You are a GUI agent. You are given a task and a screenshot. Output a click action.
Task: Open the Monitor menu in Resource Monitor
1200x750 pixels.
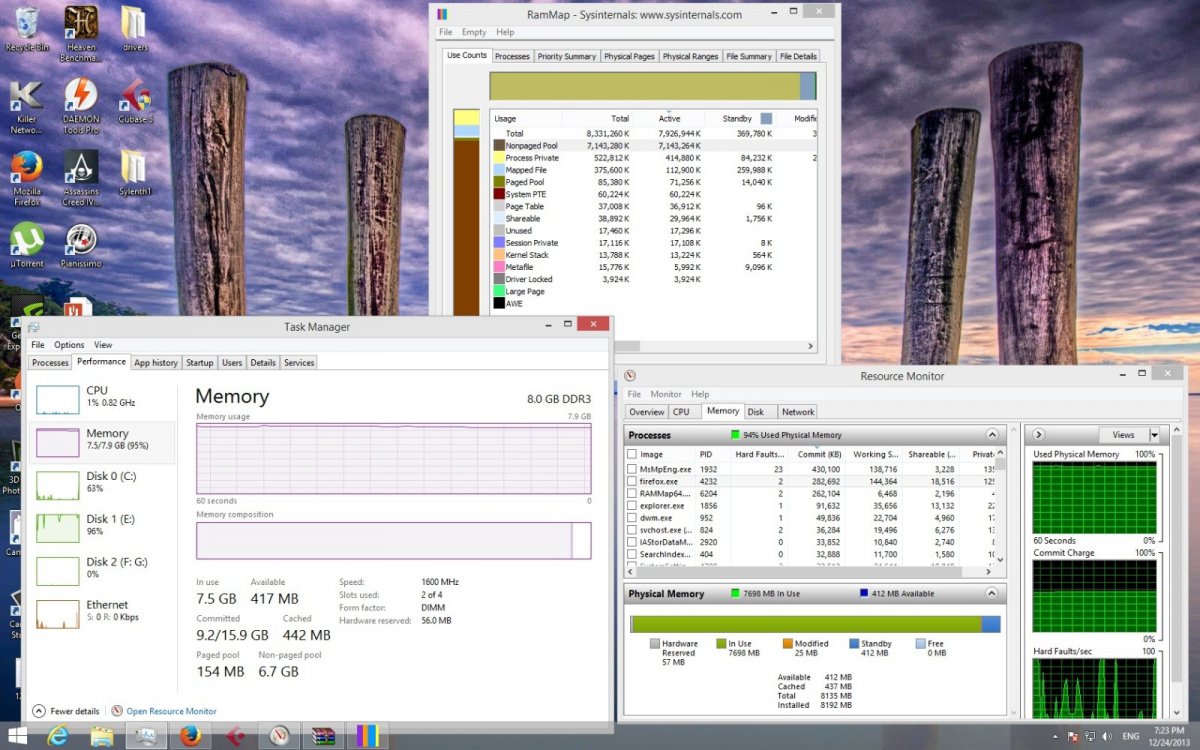666,394
